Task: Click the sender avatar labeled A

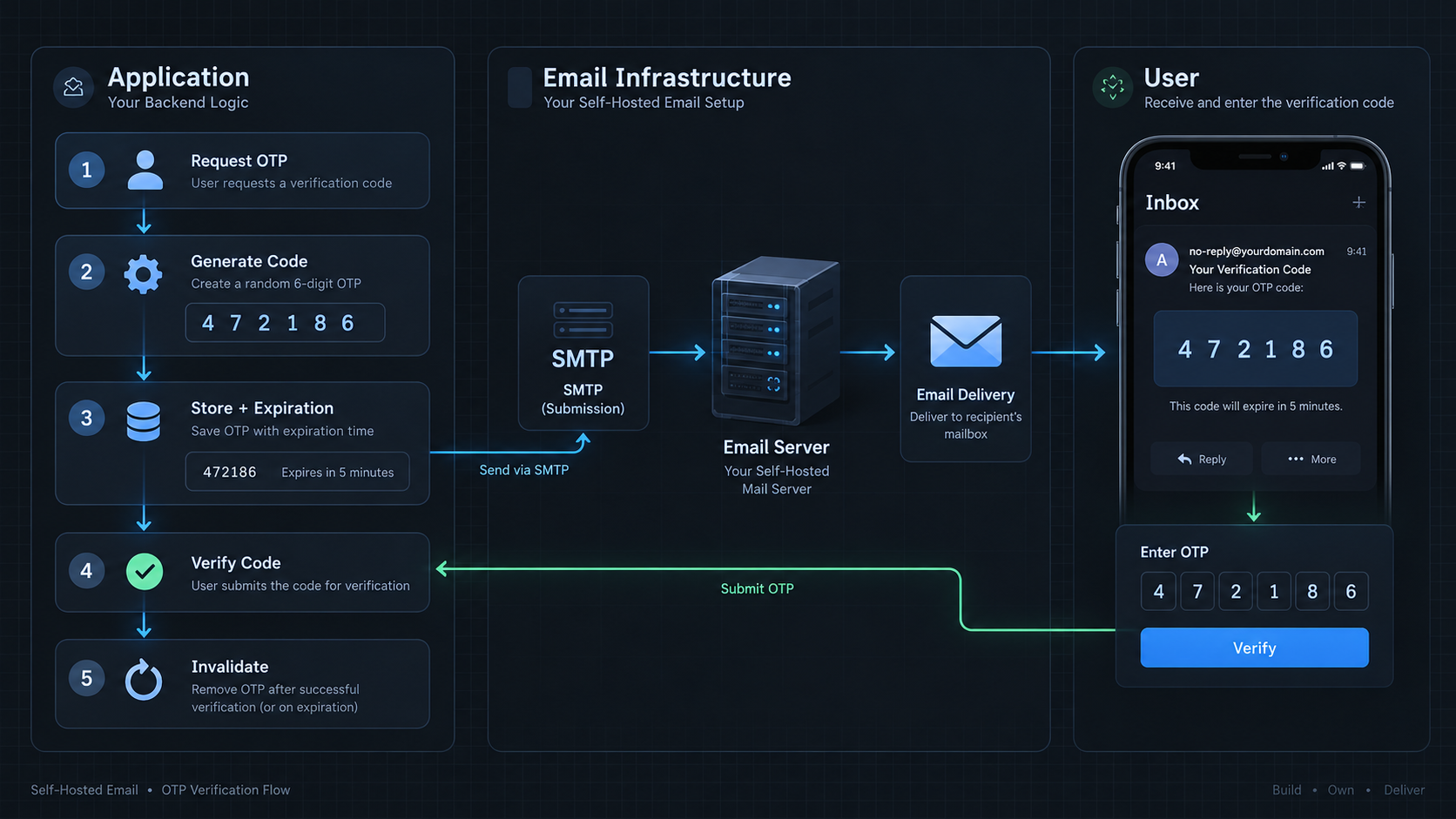Action: [x=1162, y=259]
